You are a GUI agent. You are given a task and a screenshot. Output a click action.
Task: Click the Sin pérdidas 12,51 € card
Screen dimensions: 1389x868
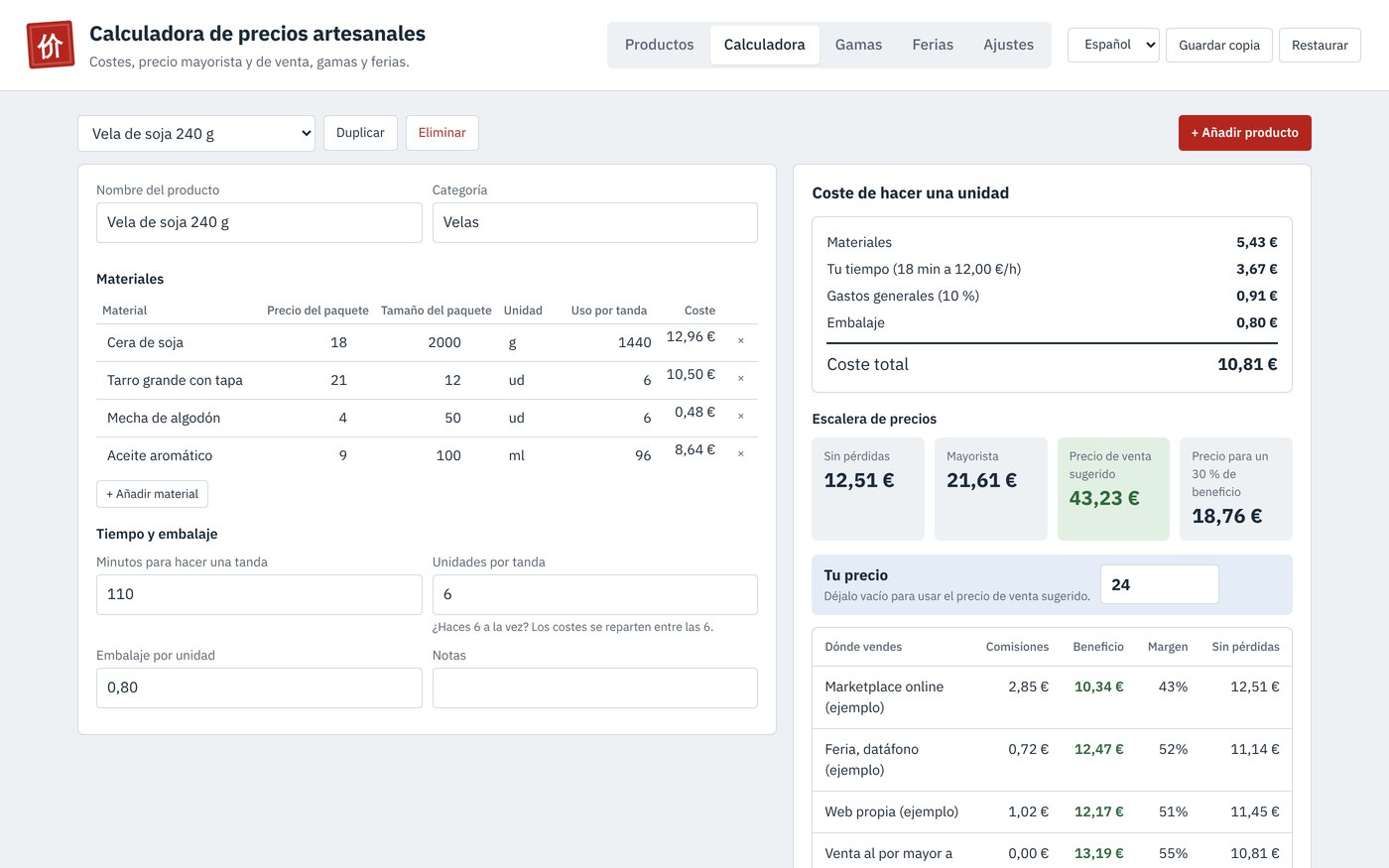[x=868, y=489]
